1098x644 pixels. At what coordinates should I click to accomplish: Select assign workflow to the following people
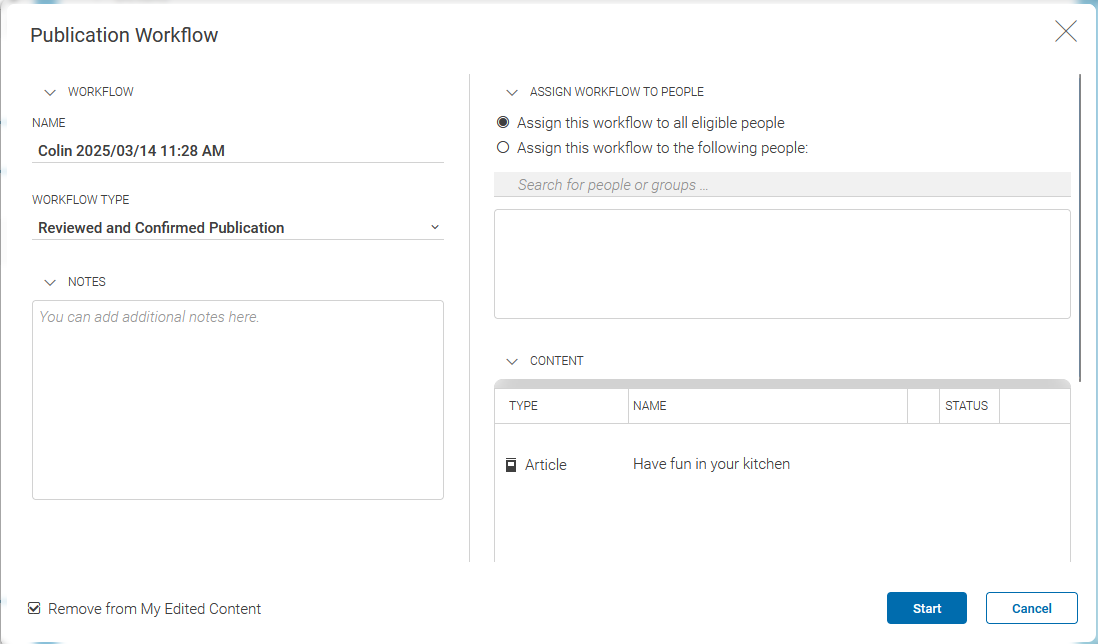coord(502,146)
